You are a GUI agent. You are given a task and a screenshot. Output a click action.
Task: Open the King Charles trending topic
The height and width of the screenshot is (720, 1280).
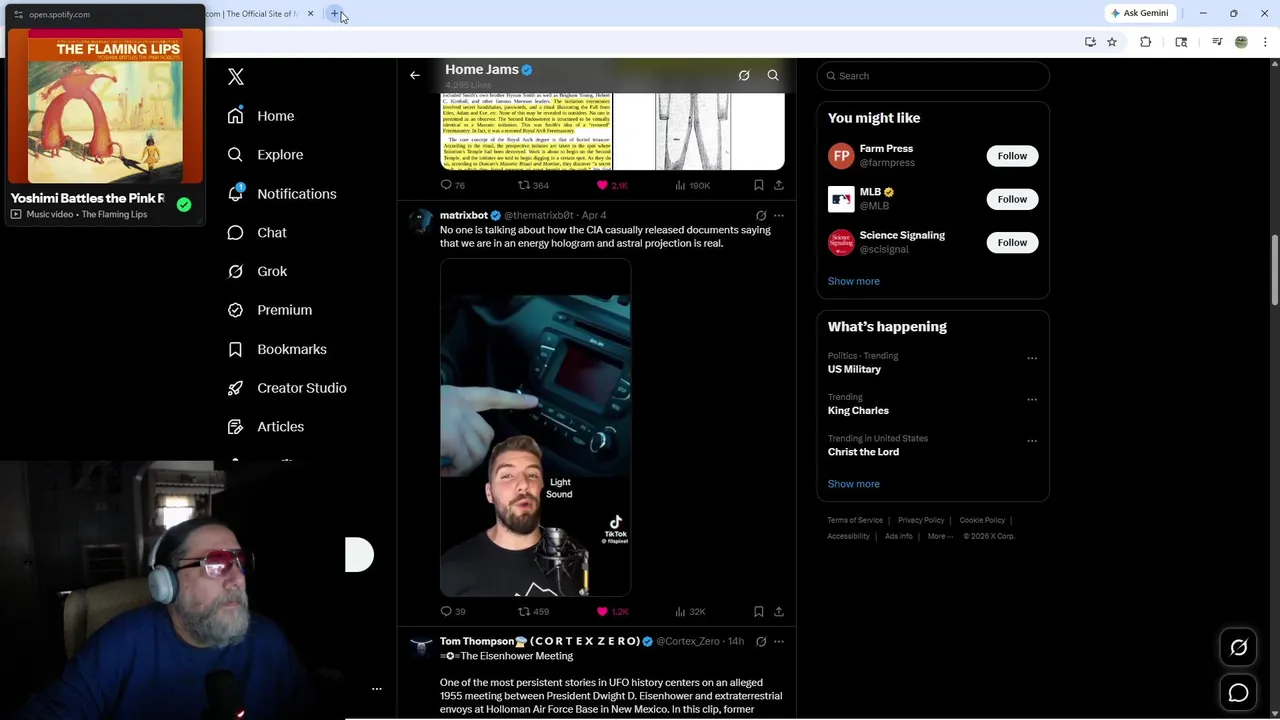(858, 411)
